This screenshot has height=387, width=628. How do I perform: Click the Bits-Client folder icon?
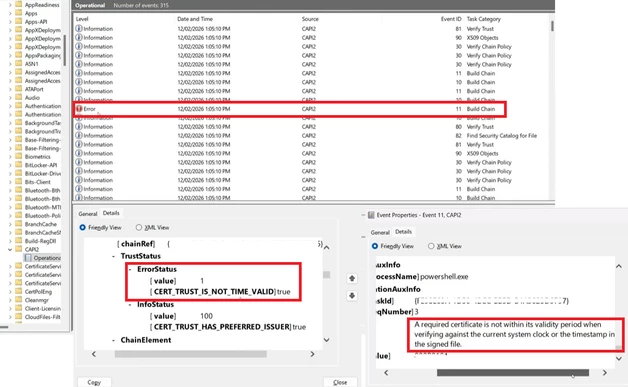[18, 181]
